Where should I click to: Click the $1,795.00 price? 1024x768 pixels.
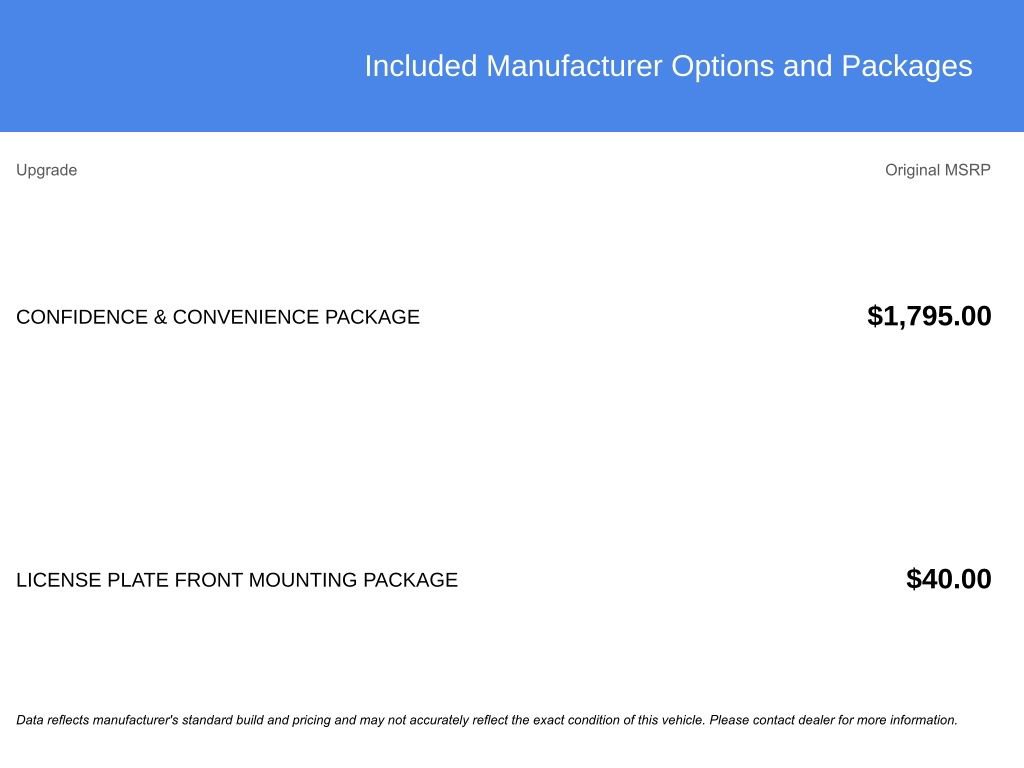[x=929, y=316]
